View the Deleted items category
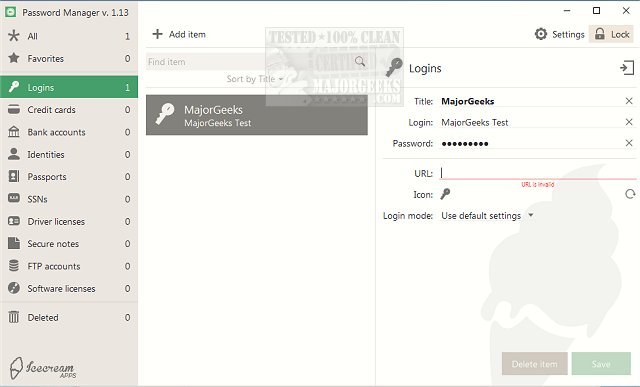The image size is (640, 387). click(x=69, y=317)
